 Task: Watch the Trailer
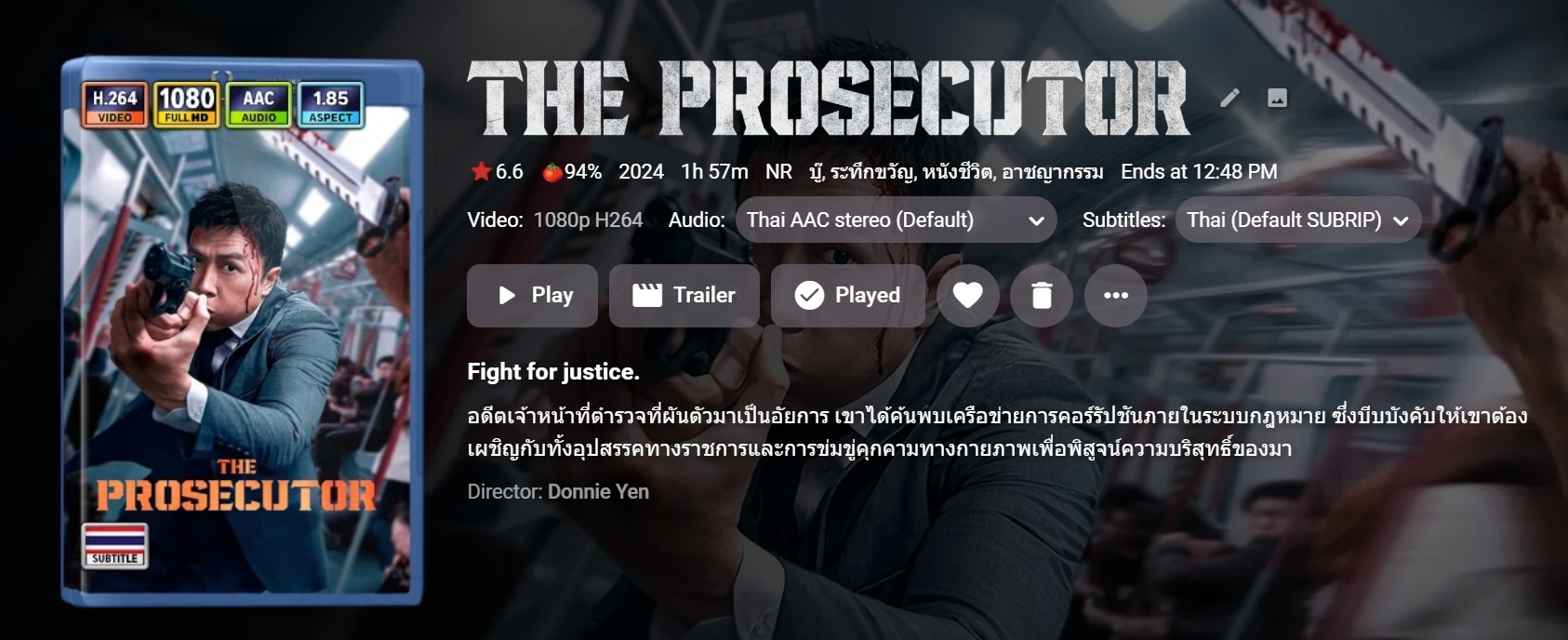pos(684,296)
